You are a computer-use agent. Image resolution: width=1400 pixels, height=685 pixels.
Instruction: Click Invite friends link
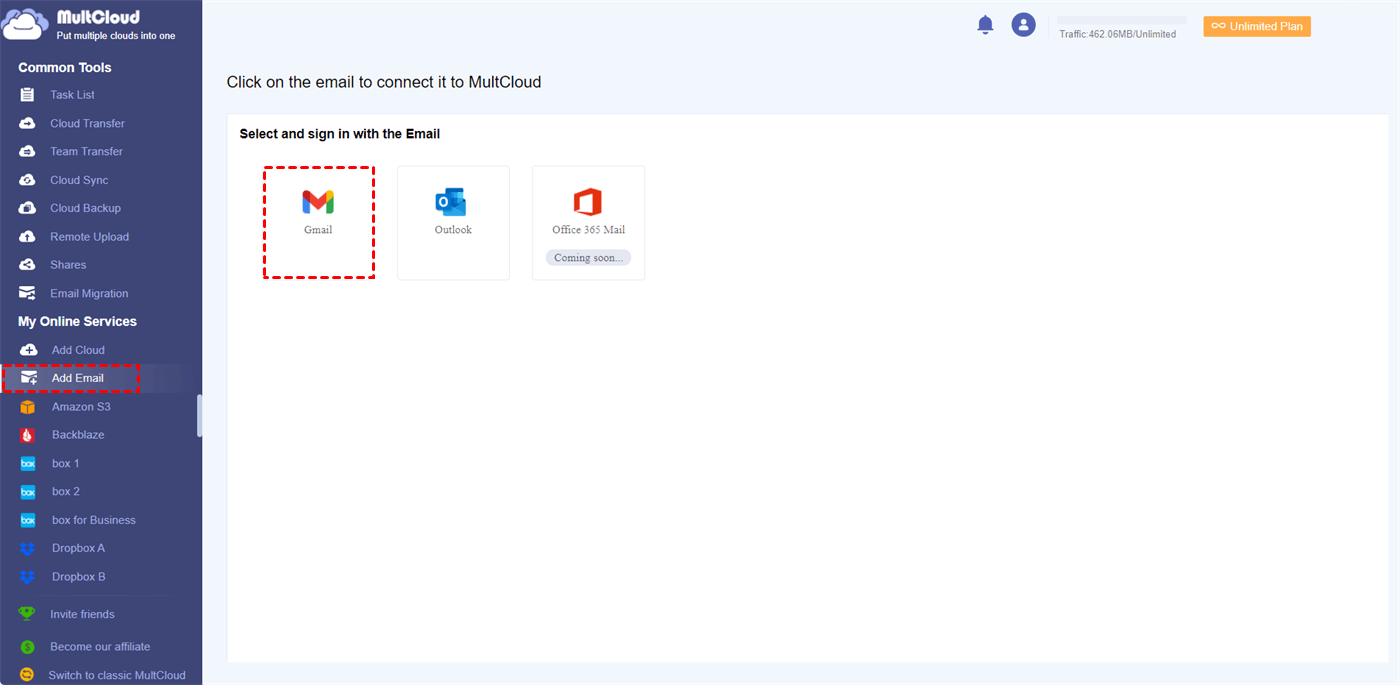pyautogui.click(x=82, y=614)
